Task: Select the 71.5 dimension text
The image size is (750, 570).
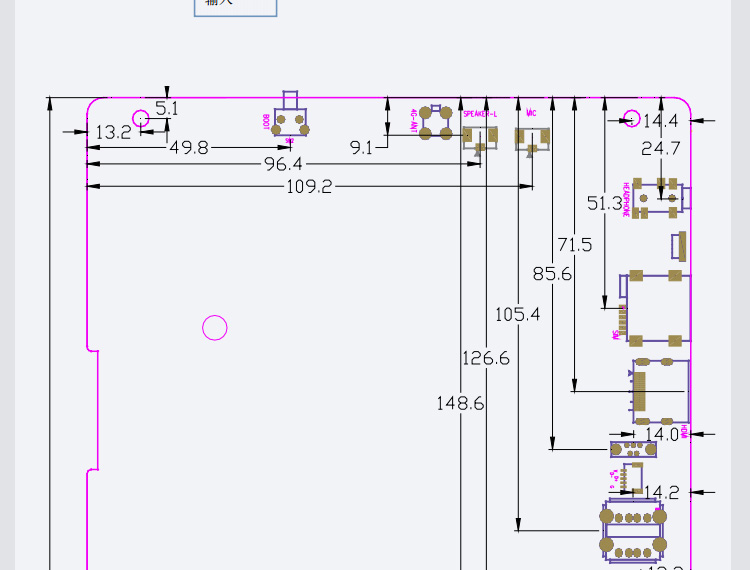Action: click(x=574, y=244)
